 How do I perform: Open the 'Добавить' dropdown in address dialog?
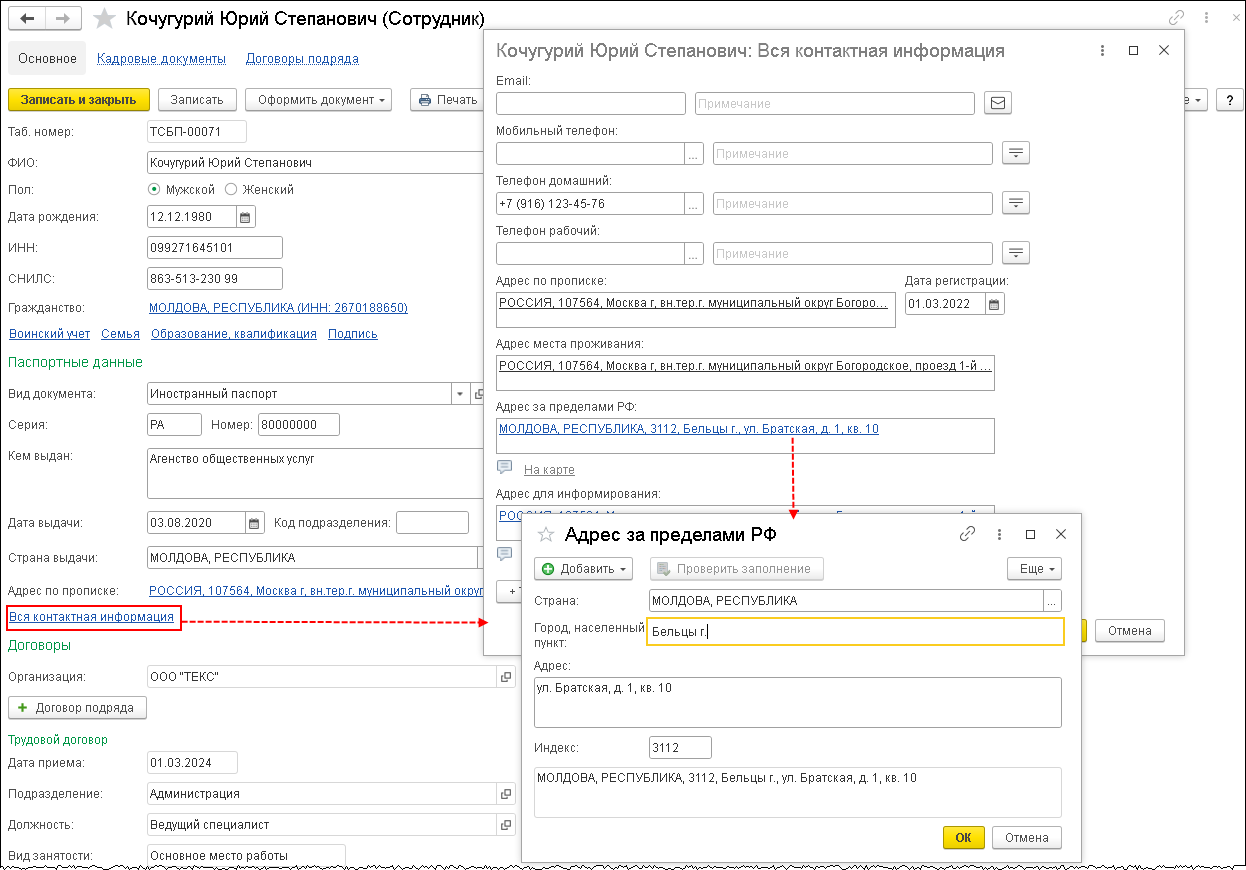585,569
